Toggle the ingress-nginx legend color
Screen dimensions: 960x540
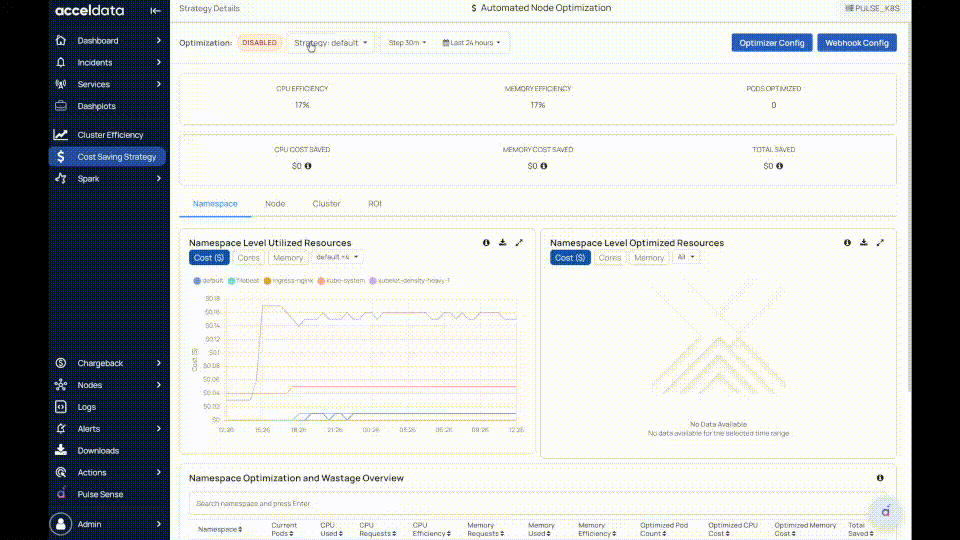click(x=267, y=281)
